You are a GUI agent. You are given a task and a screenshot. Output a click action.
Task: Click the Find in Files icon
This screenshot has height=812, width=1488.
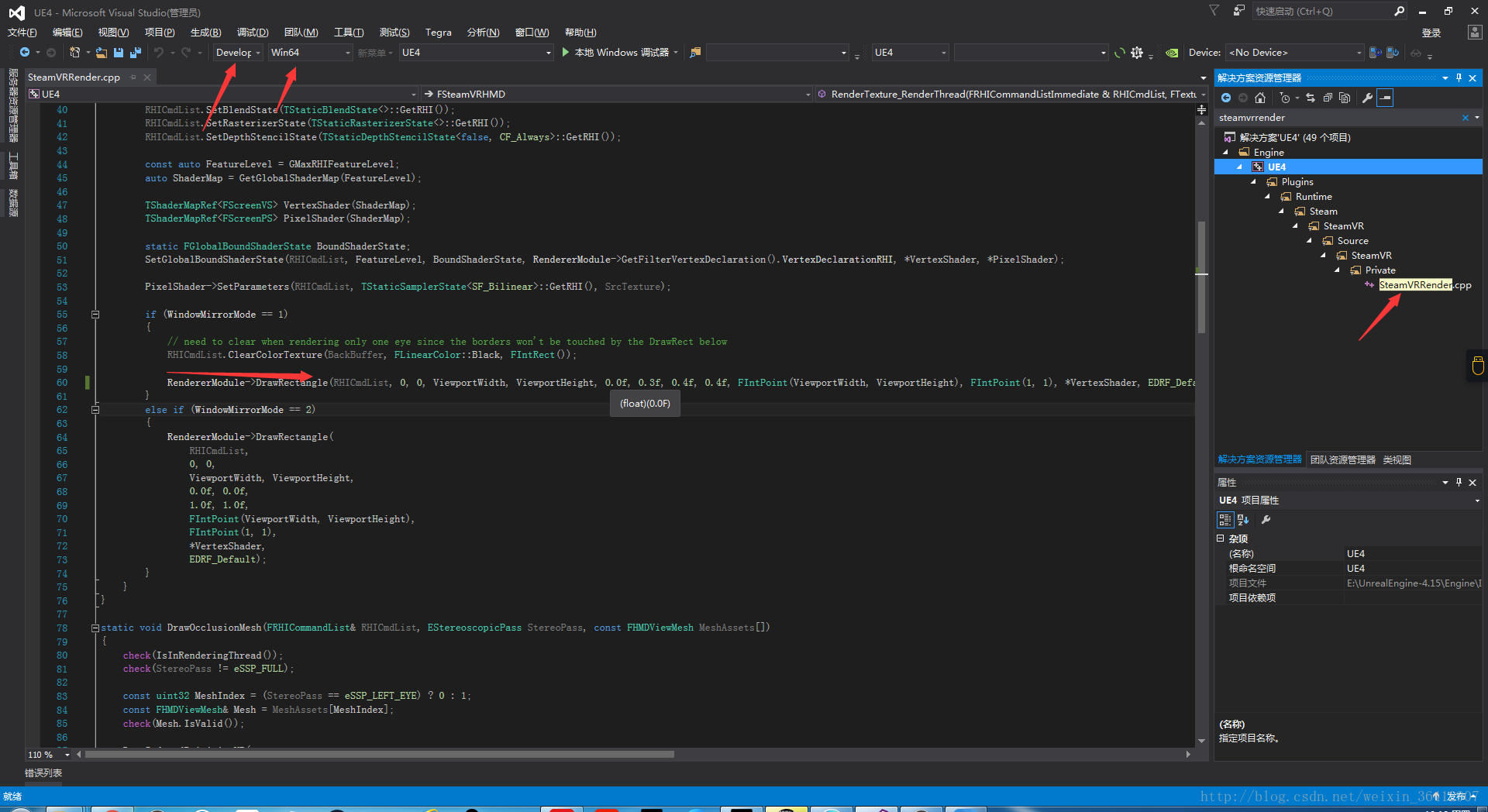click(x=695, y=53)
